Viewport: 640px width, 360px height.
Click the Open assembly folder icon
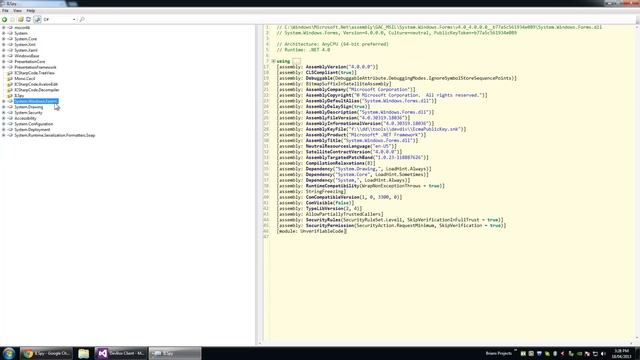coord(20,19)
